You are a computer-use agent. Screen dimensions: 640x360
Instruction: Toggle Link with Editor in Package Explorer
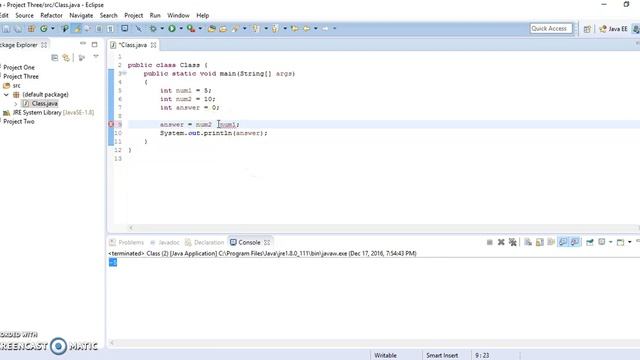[x=66, y=58]
